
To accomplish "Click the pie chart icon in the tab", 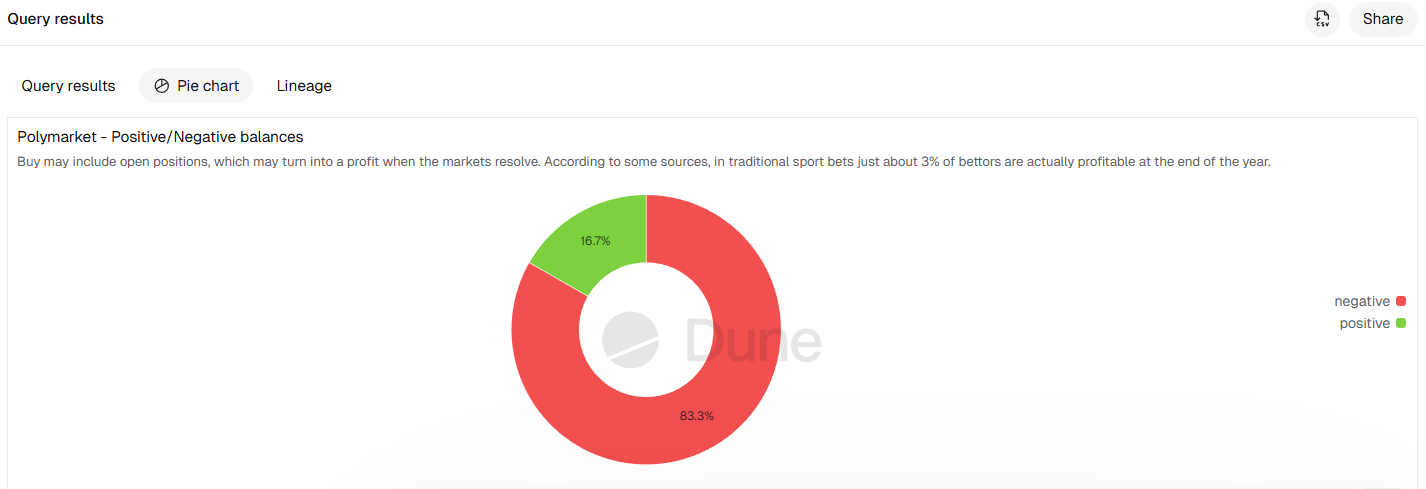I will coord(162,86).
